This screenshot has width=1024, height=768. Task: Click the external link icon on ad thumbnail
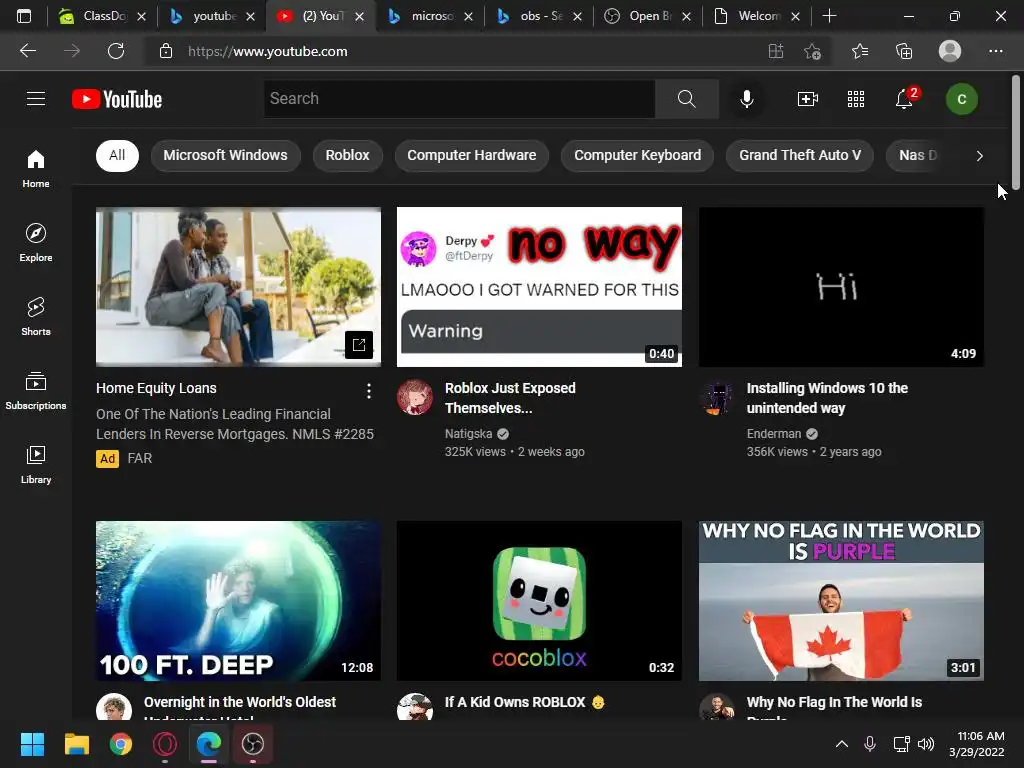click(x=359, y=345)
